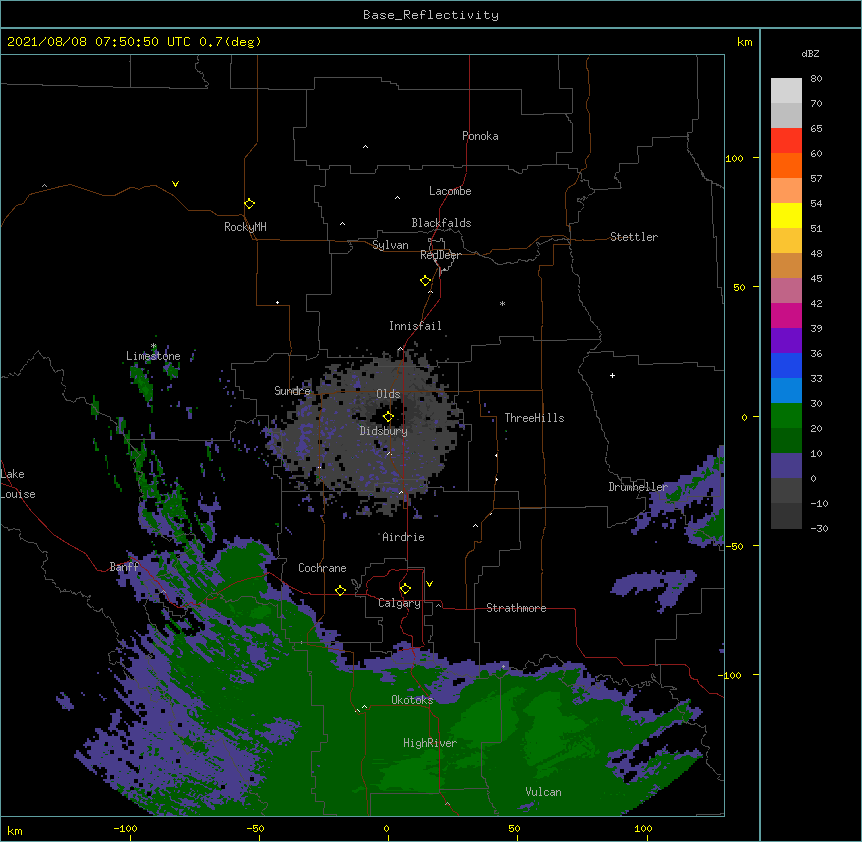Select the Strathmore label

pos(516,608)
